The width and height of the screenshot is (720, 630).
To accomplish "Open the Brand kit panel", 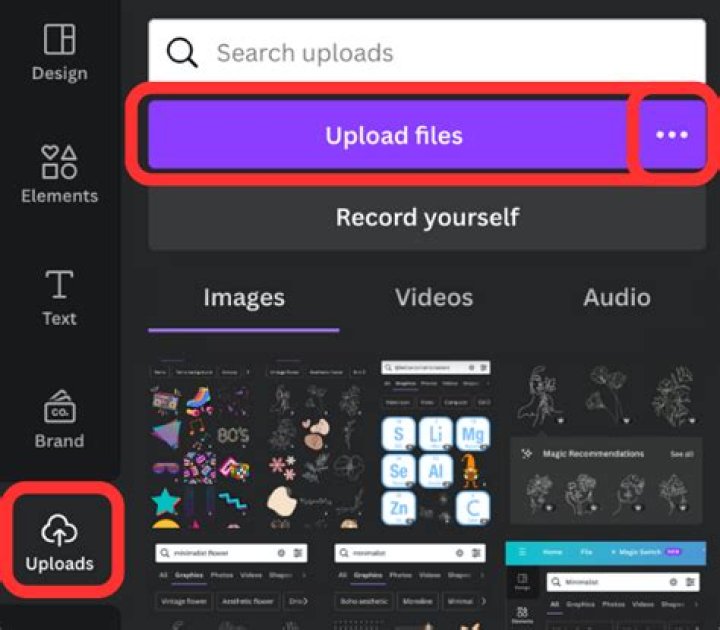I will [59, 420].
